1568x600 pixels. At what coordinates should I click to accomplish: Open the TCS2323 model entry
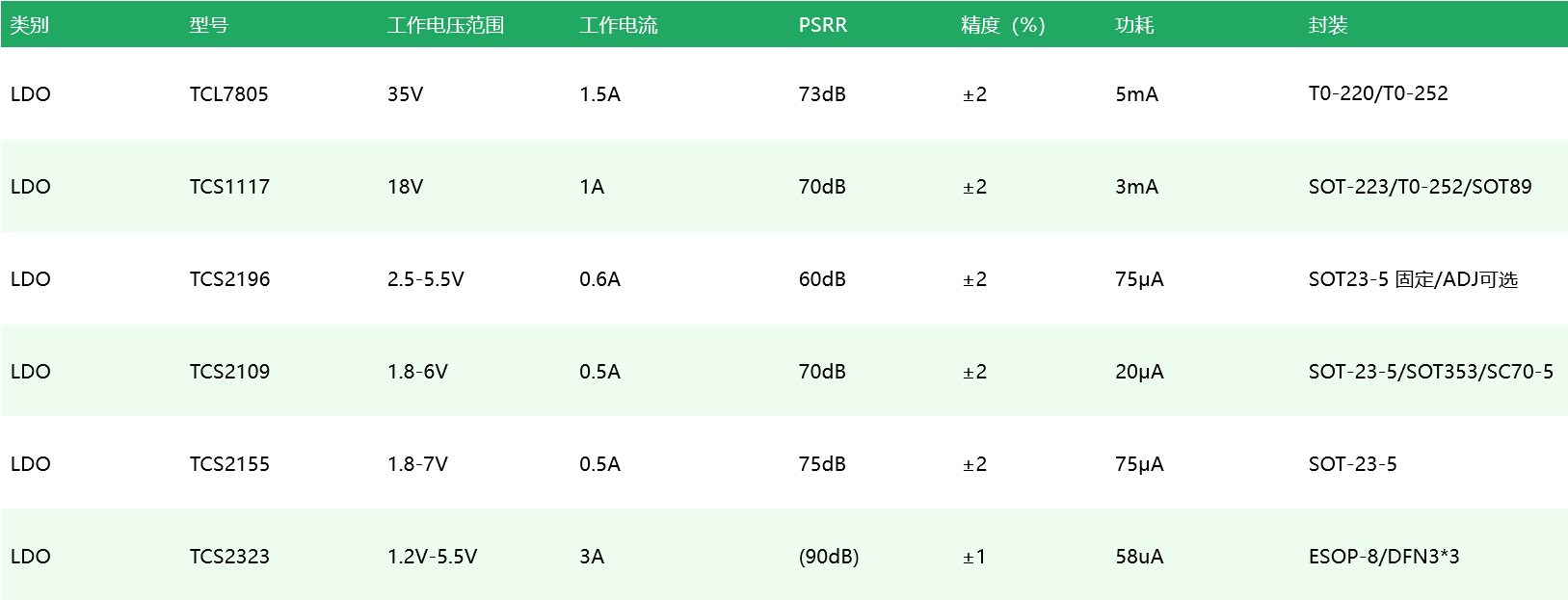229,557
